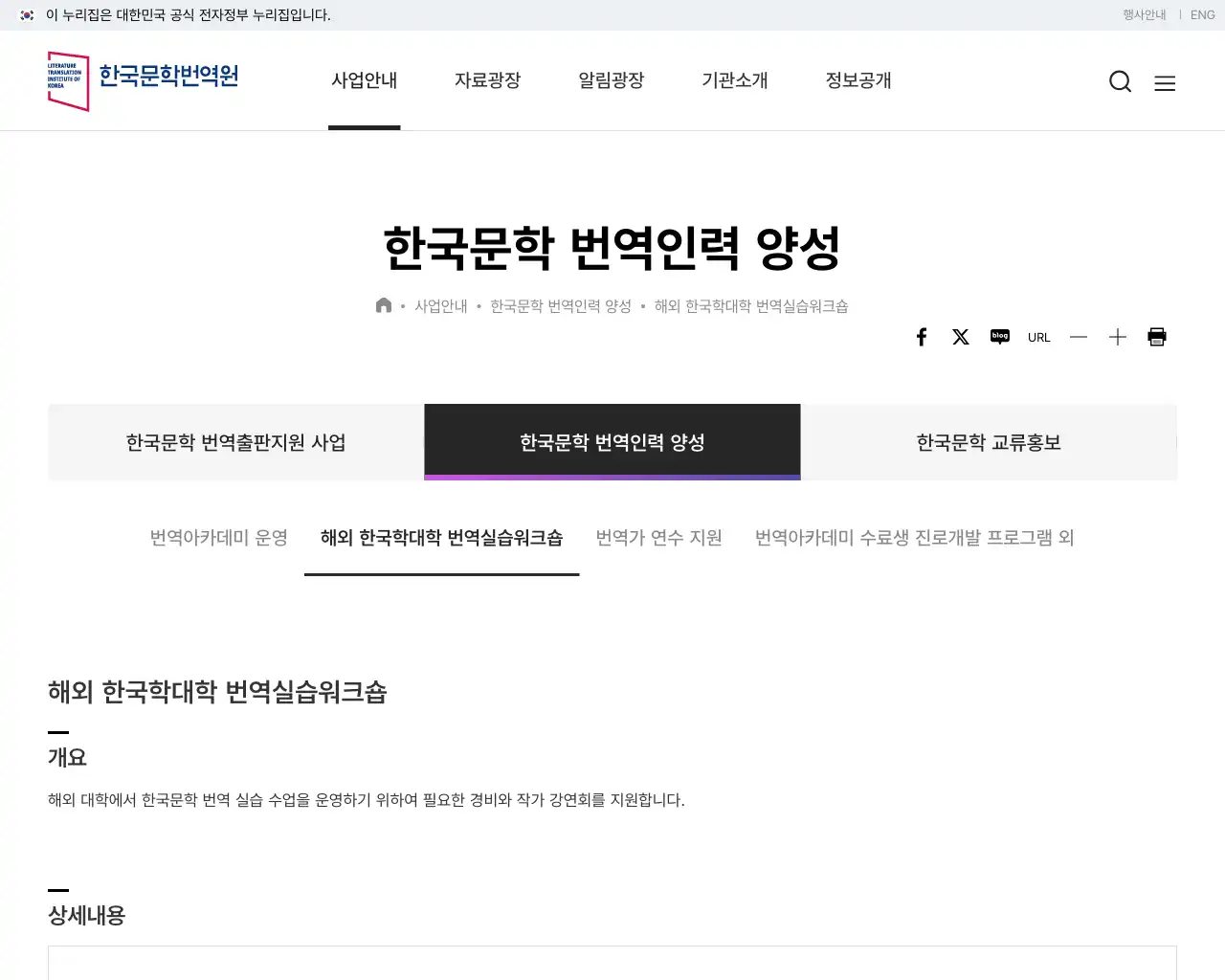Open the 자료광장 menu

[x=487, y=81]
